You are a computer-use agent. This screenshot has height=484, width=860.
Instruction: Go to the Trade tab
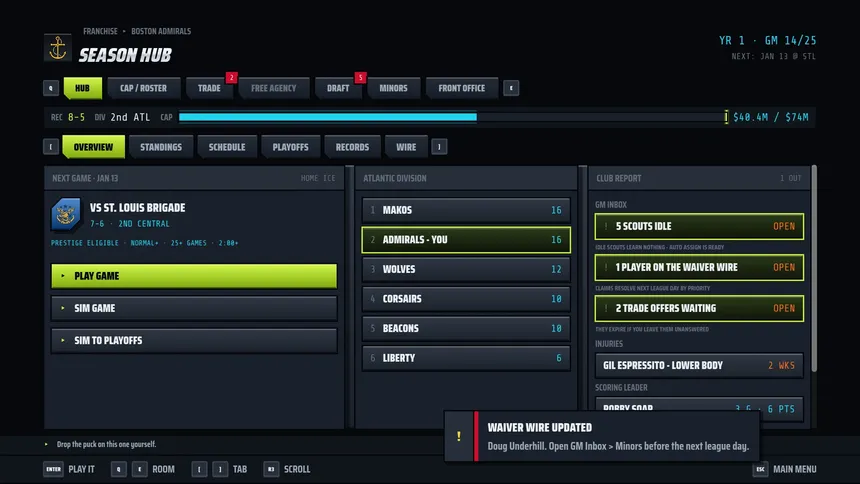pyautogui.click(x=209, y=88)
